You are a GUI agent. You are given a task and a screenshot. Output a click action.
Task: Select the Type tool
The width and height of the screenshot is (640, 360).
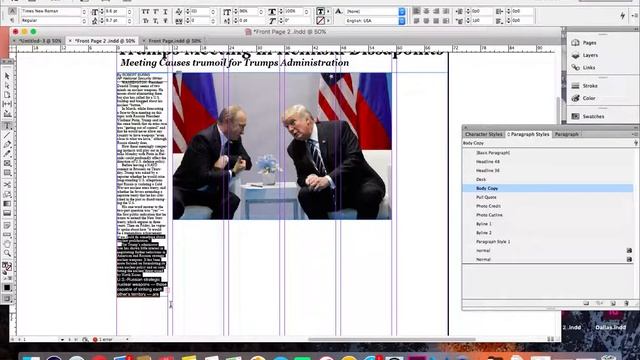coord(7,126)
